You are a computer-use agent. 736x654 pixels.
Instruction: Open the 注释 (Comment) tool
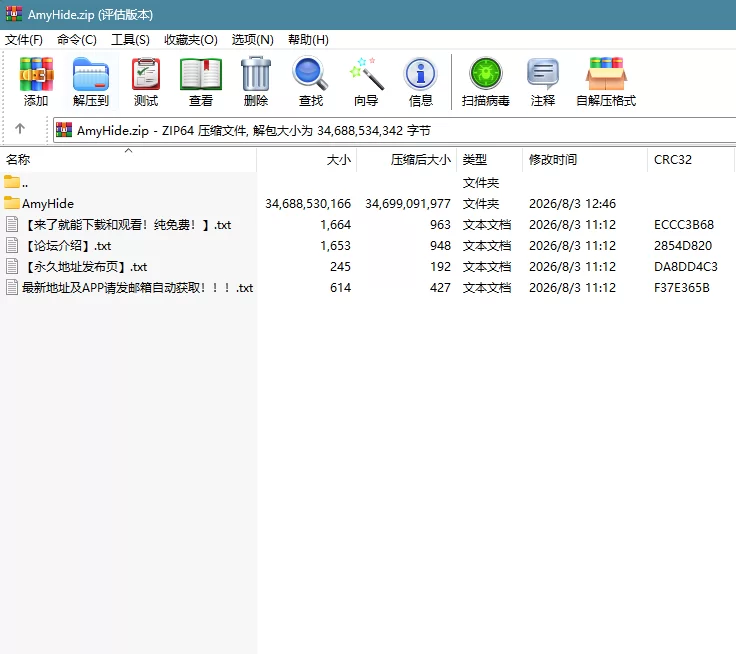pyautogui.click(x=543, y=74)
